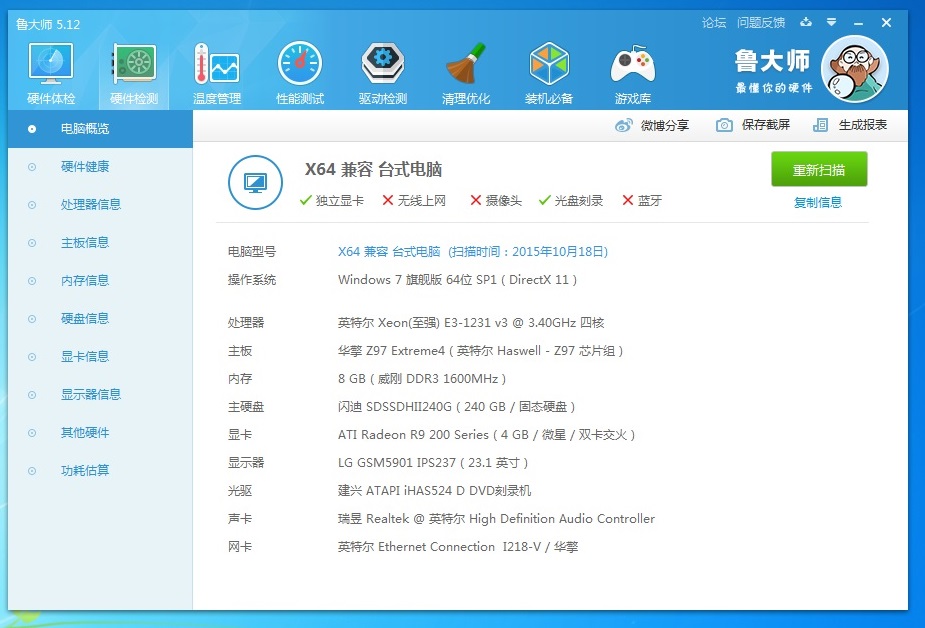Open 清理优化 cleanup broom icon
Viewport: 925px width, 628px height.
point(466,74)
